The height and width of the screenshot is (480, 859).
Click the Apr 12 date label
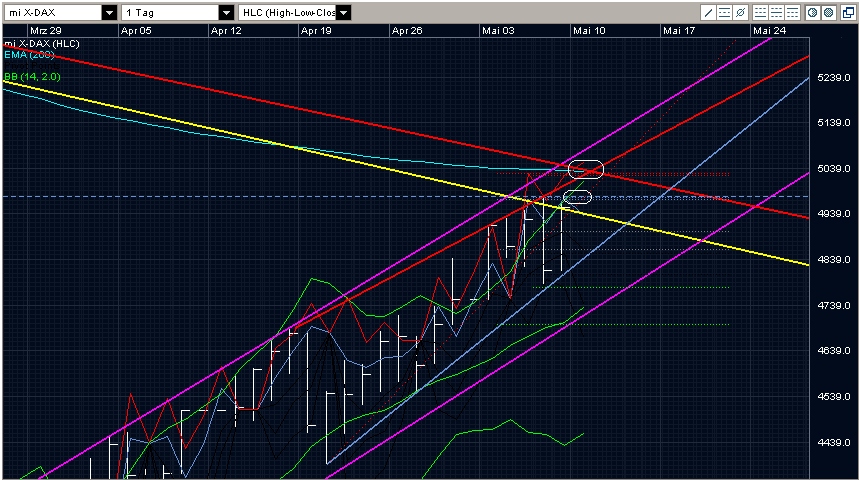coord(226,31)
